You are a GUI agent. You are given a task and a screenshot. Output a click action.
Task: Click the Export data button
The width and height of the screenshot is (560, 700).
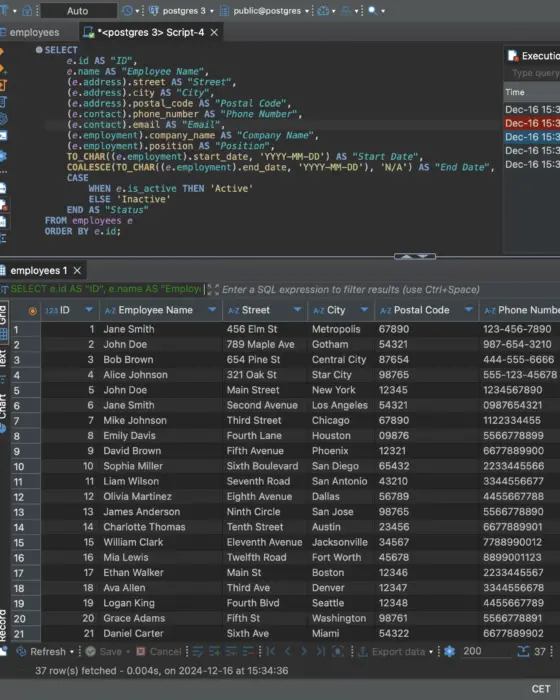coord(393,651)
